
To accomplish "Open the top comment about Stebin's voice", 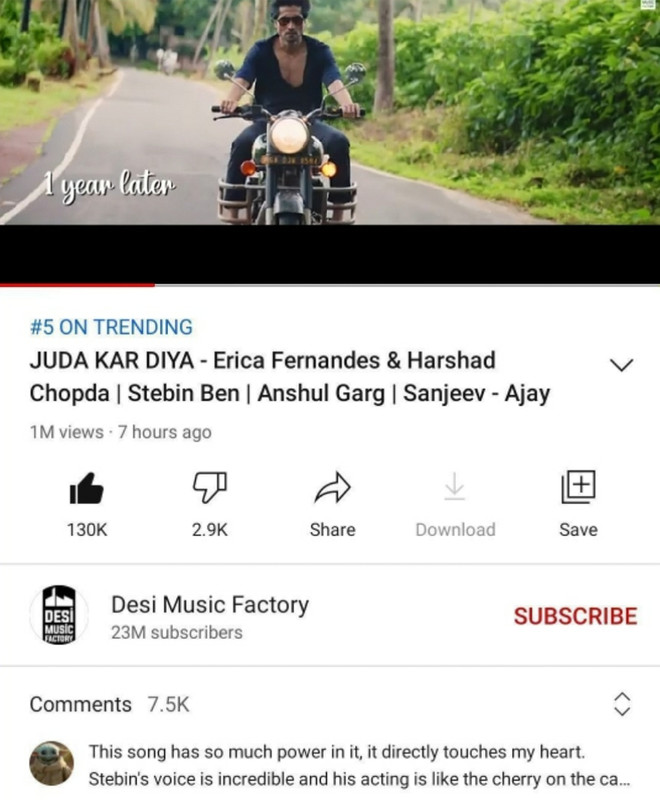I will (360, 765).
